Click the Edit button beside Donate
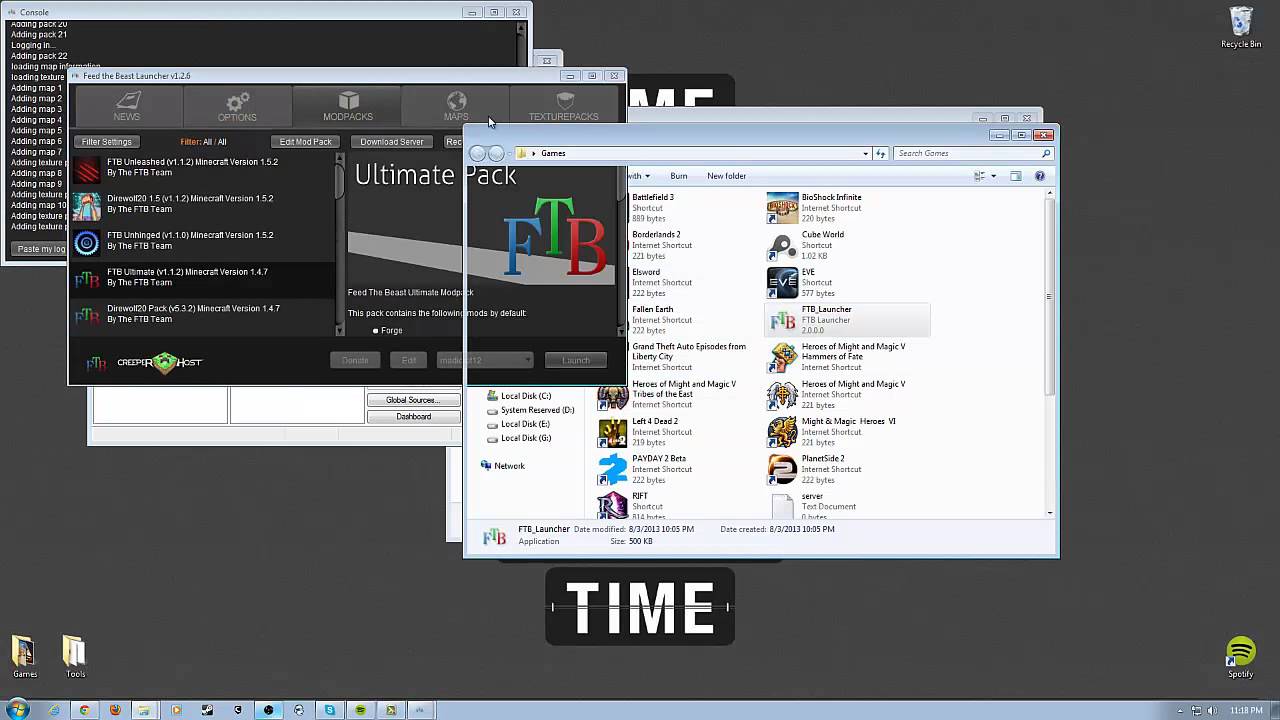The image size is (1280, 720). (x=409, y=360)
